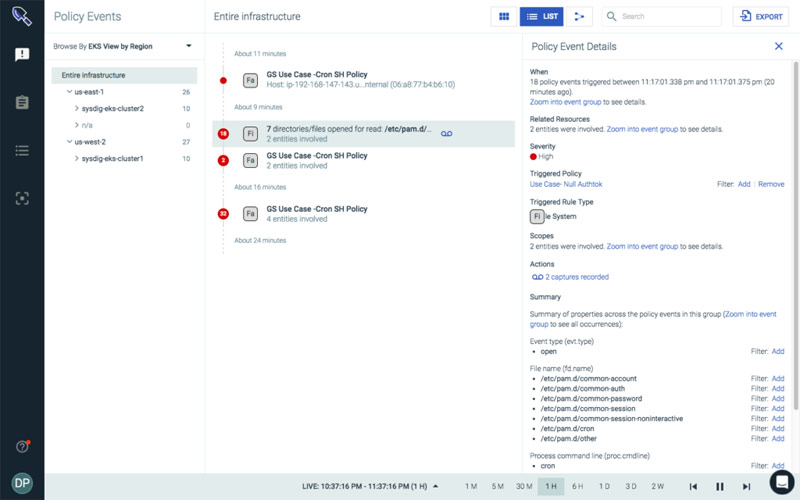Screen dimensions: 800x500
Task: Click the Fa icon of the 2-entities Cron event
Action: coord(250,160)
